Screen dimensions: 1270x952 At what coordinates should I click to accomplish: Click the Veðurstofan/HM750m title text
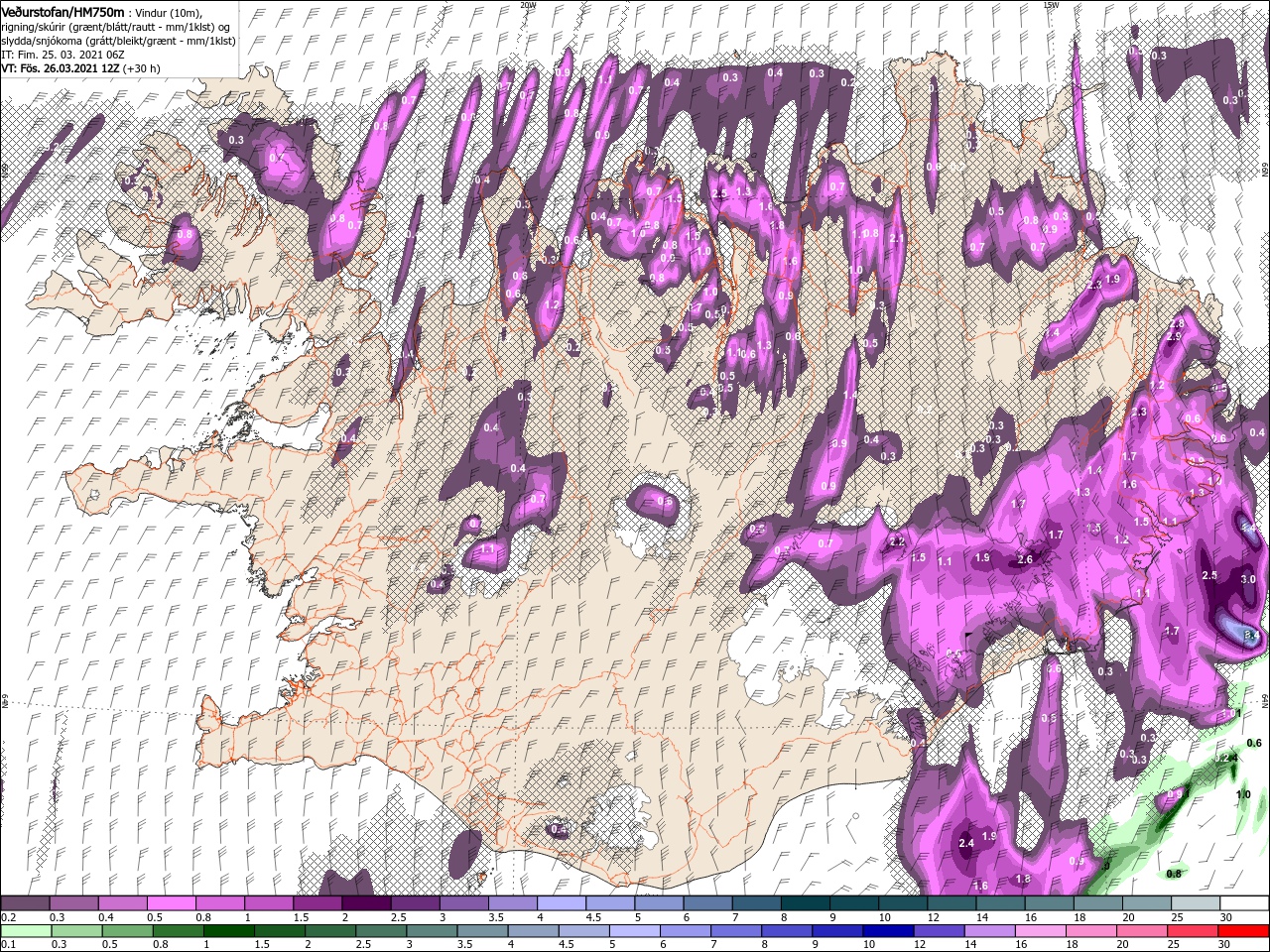(x=63, y=12)
